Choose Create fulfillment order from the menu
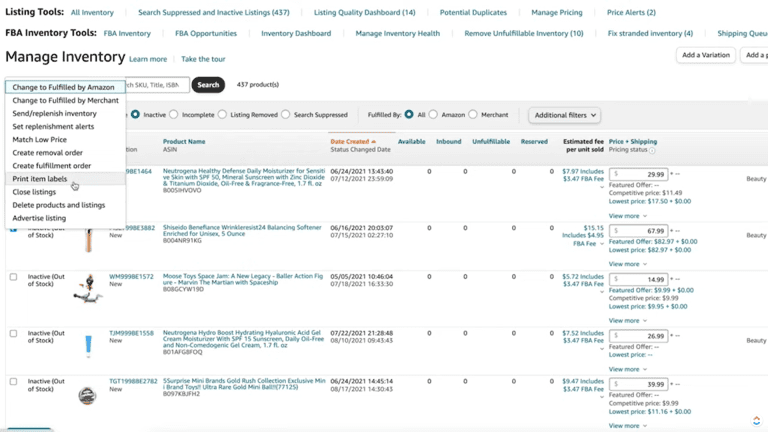The width and height of the screenshot is (768, 432). coord(65,166)
